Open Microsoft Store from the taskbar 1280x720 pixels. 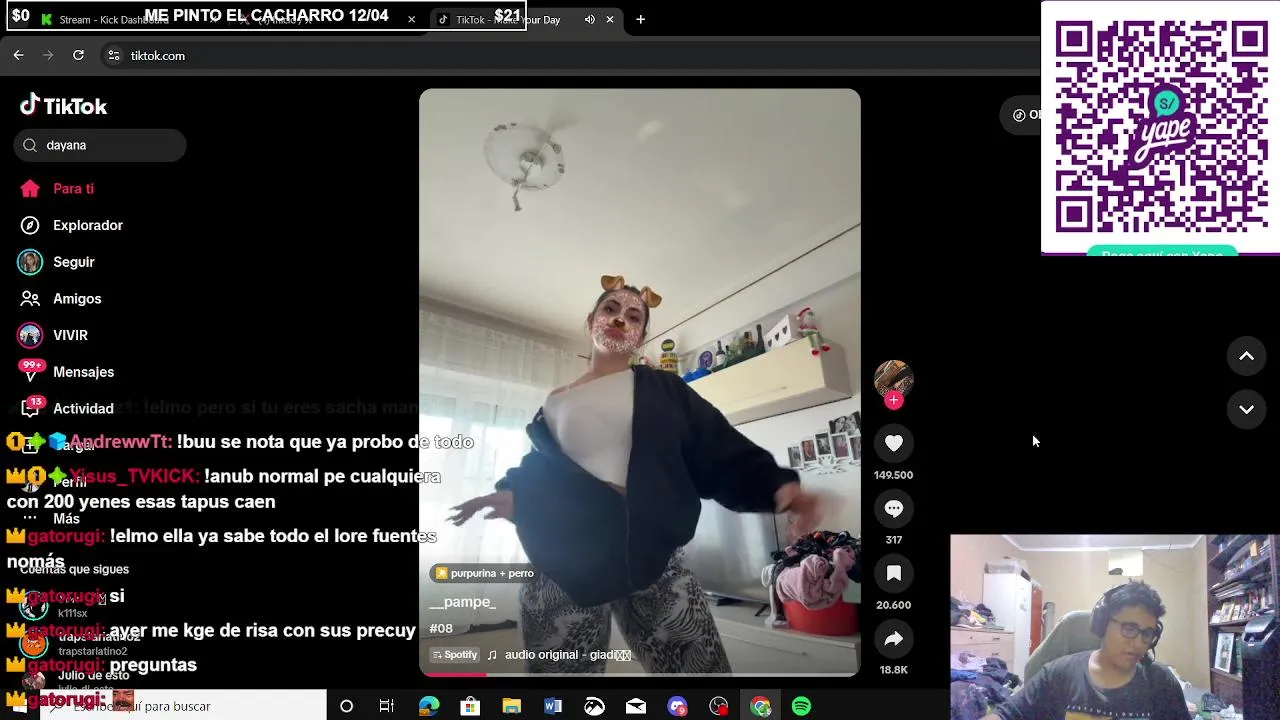tap(470, 707)
